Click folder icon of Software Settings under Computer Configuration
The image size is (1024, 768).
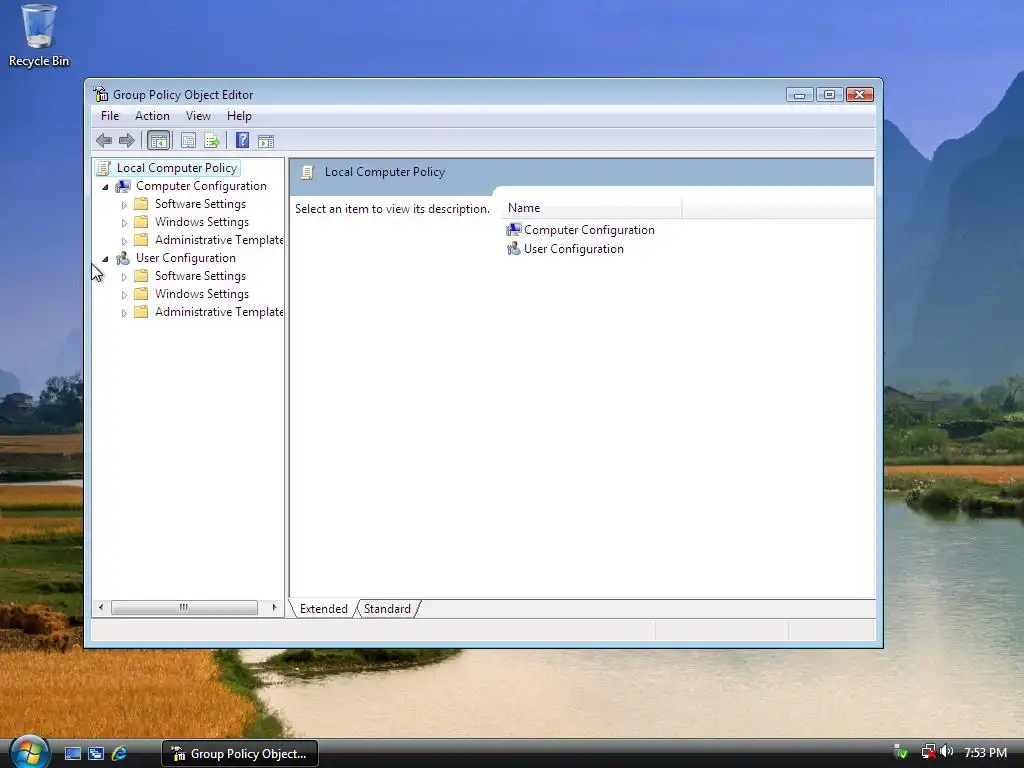pyautogui.click(x=141, y=204)
